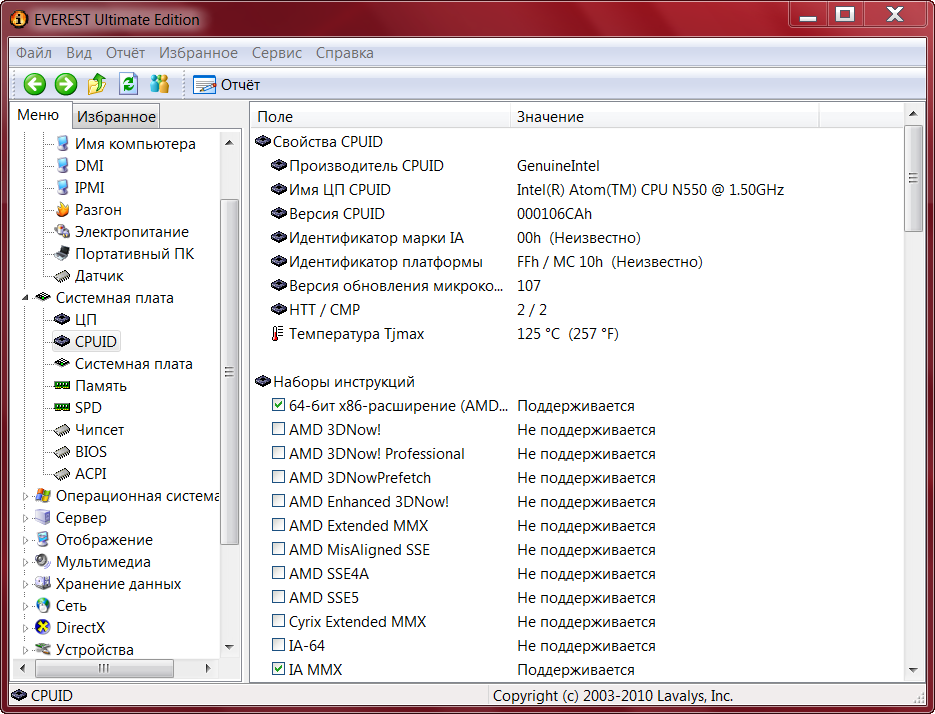This screenshot has height=714, width=935.
Task: Open the Справка menu
Action: [345, 53]
